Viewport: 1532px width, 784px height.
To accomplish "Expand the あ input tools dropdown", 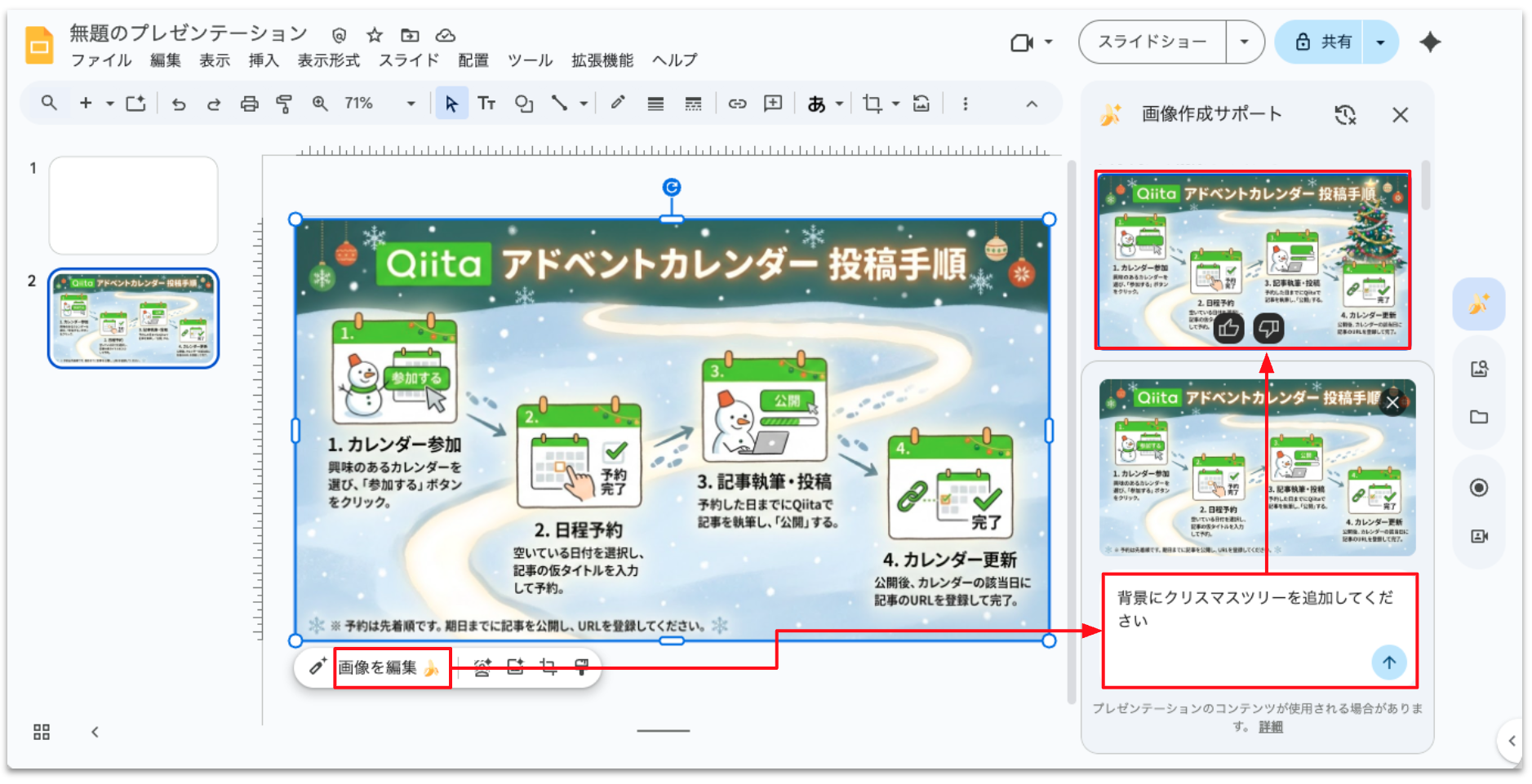I will tap(840, 104).
